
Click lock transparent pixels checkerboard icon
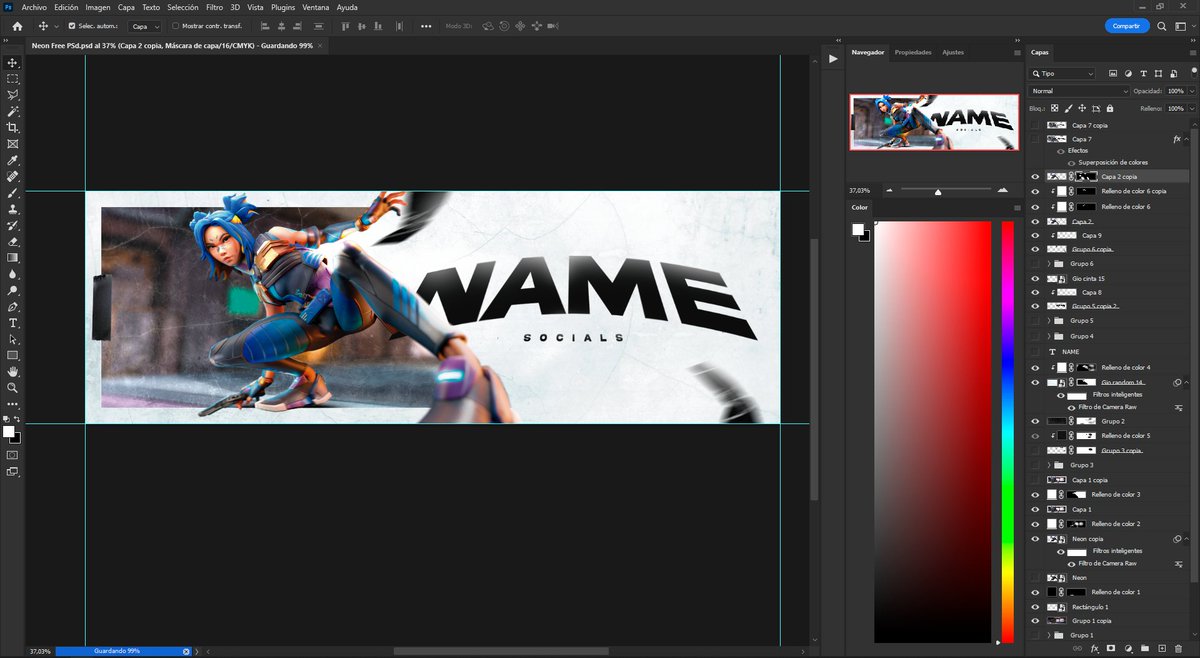click(x=1054, y=108)
